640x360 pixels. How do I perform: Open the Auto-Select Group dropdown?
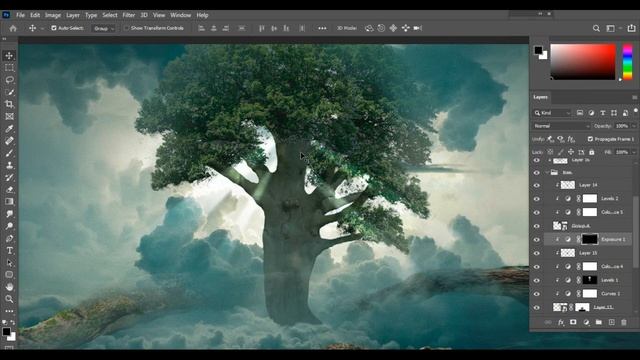[x=104, y=29]
